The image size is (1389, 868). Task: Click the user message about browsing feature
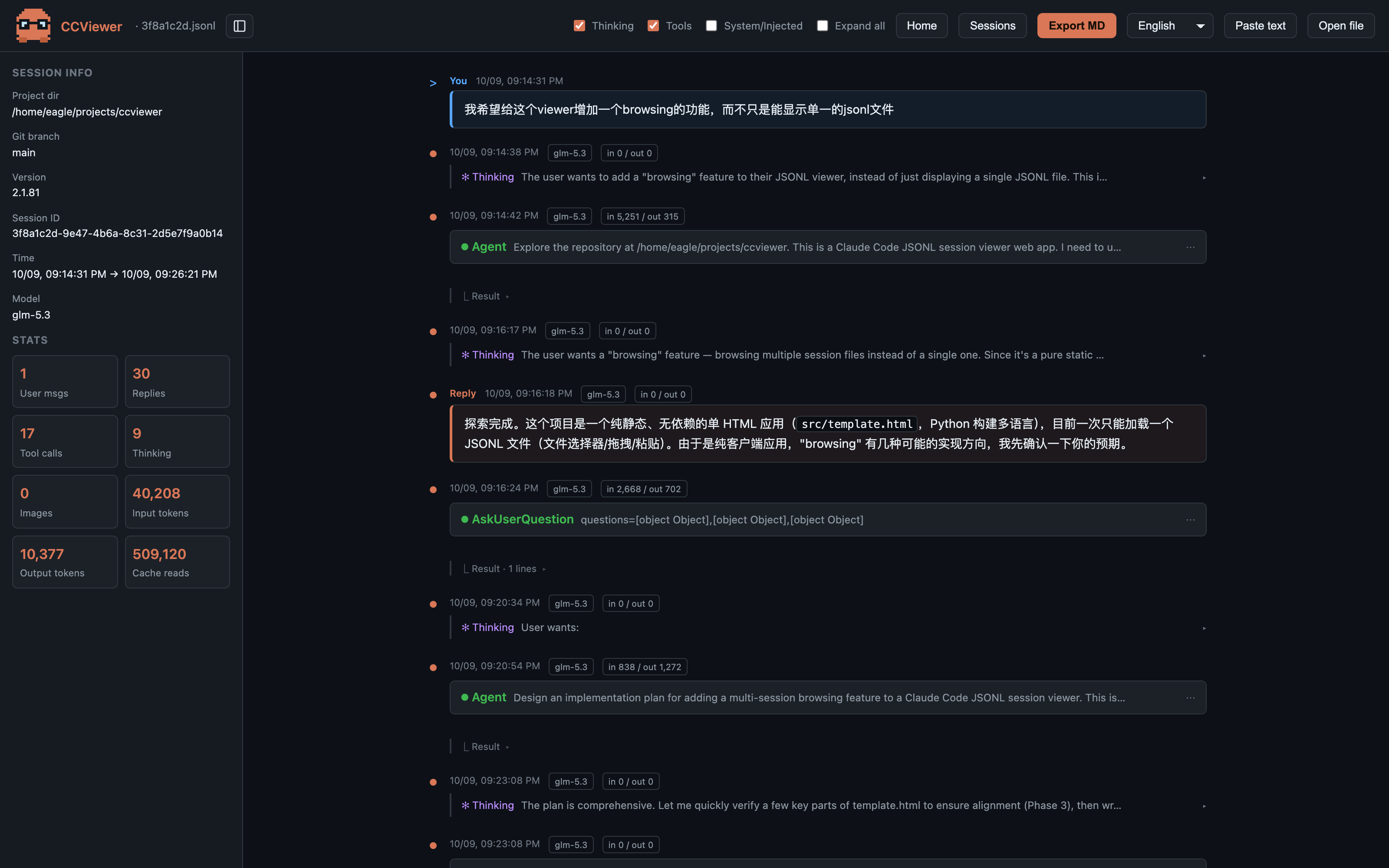coord(828,110)
